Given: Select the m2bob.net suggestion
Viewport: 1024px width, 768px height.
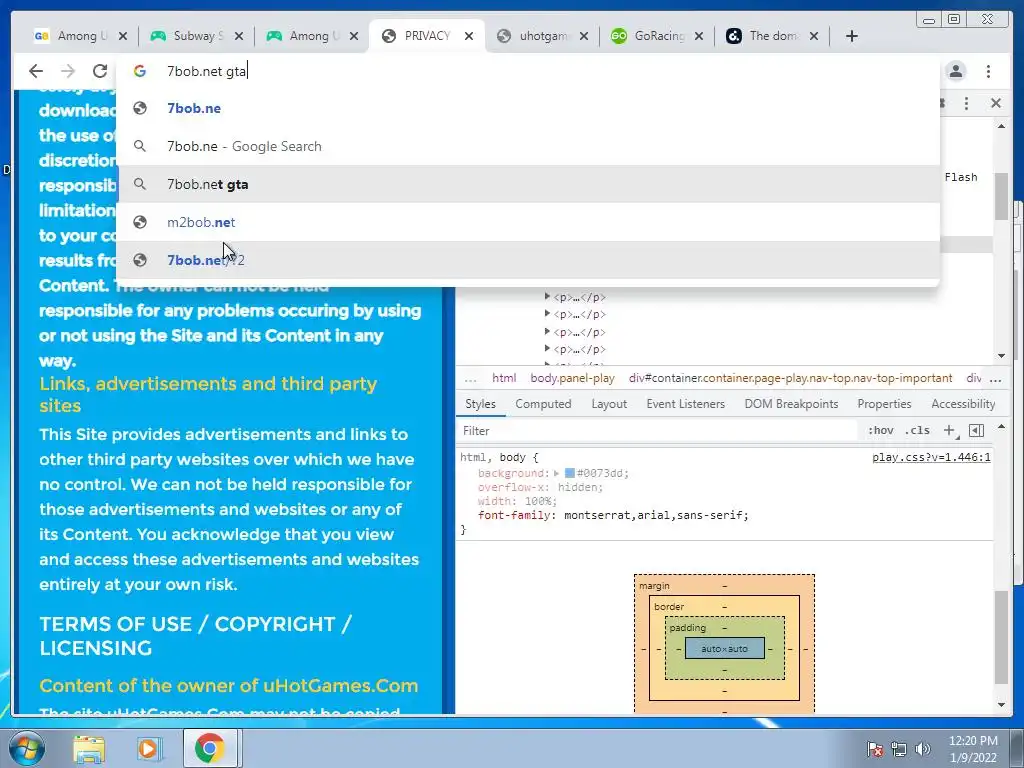Looking at the screenshot, I should pos(528,222).
